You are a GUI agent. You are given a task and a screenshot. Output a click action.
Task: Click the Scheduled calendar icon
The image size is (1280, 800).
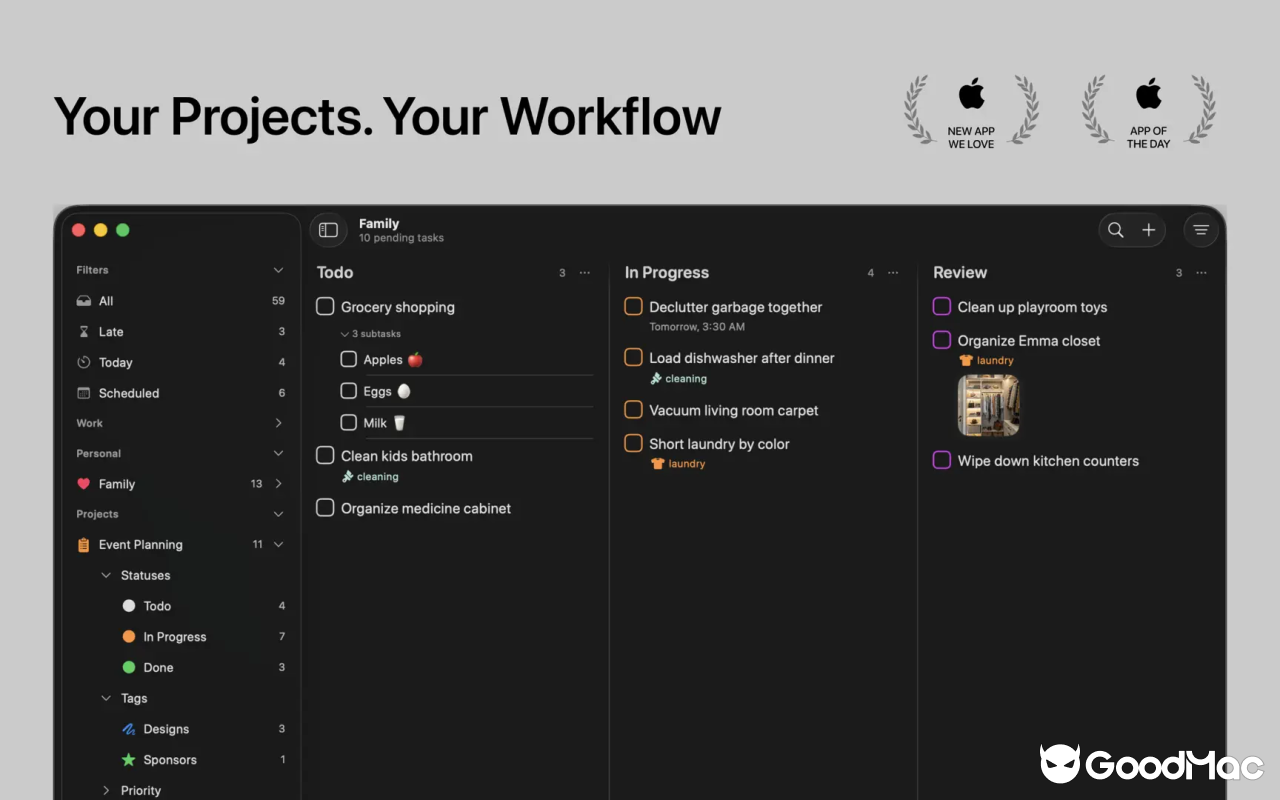pyautogui.click(x=84, y=393)
